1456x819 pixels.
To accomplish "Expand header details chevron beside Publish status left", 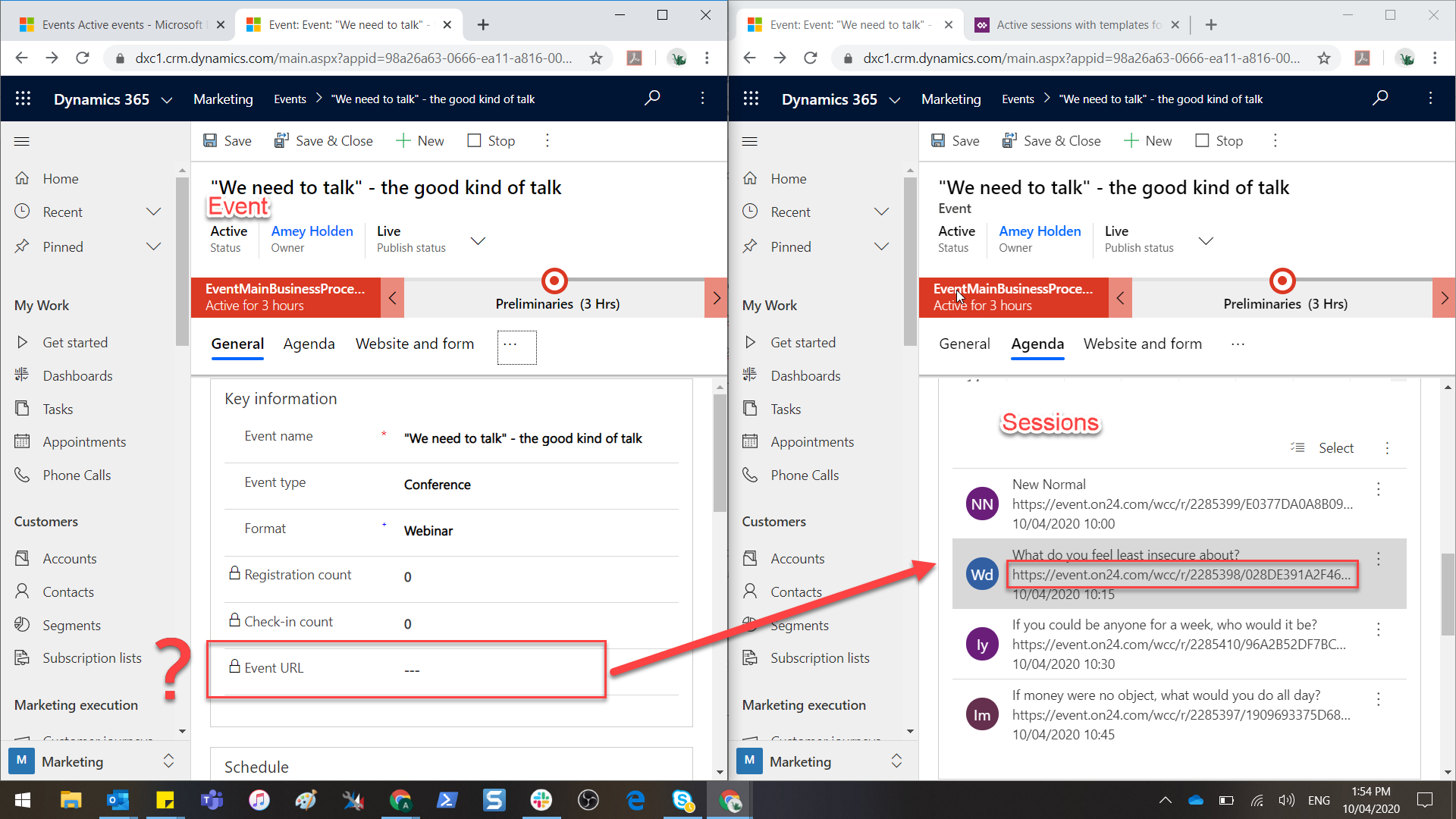I will pos(478,241).
